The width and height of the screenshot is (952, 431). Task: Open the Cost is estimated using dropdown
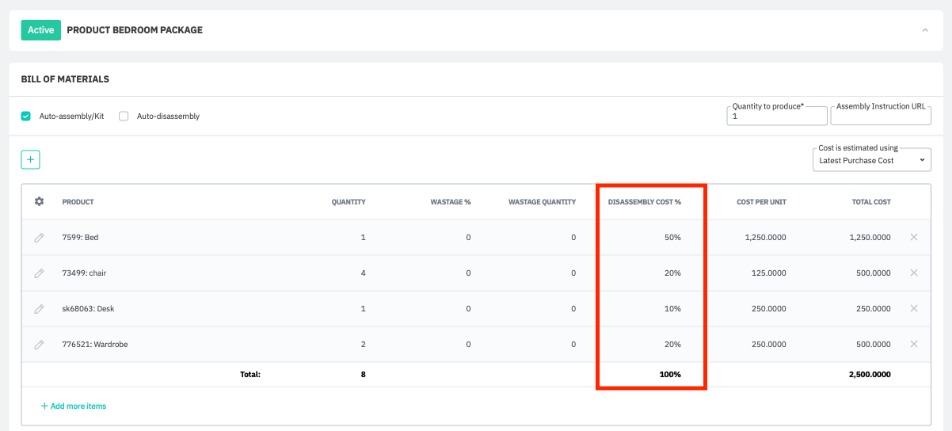click(871, 160)
